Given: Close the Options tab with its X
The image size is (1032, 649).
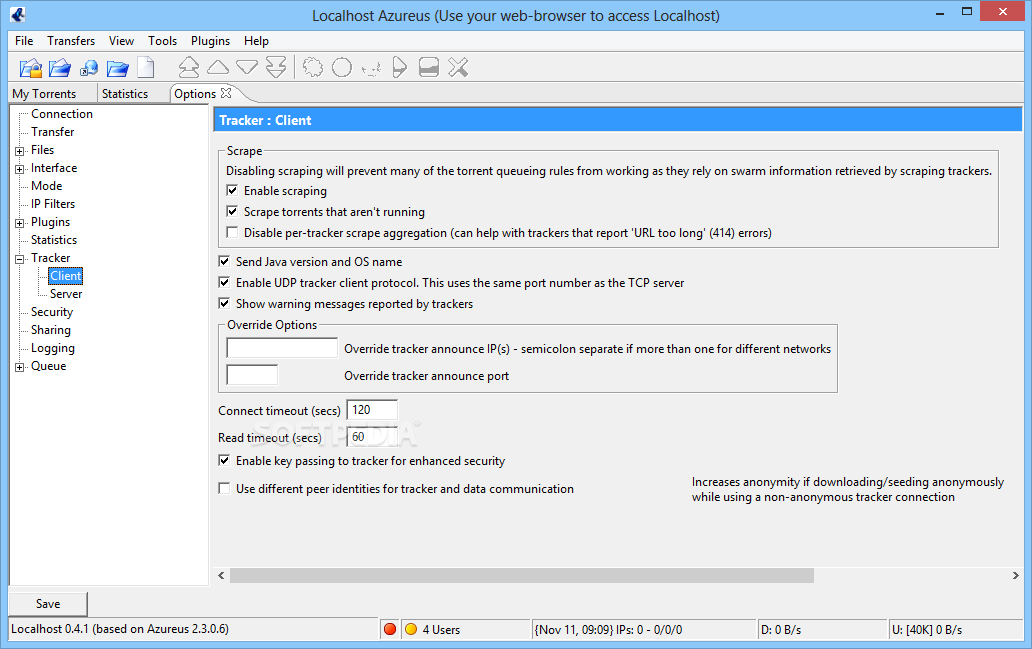Looking at the screenshot, I should (226, 93).
